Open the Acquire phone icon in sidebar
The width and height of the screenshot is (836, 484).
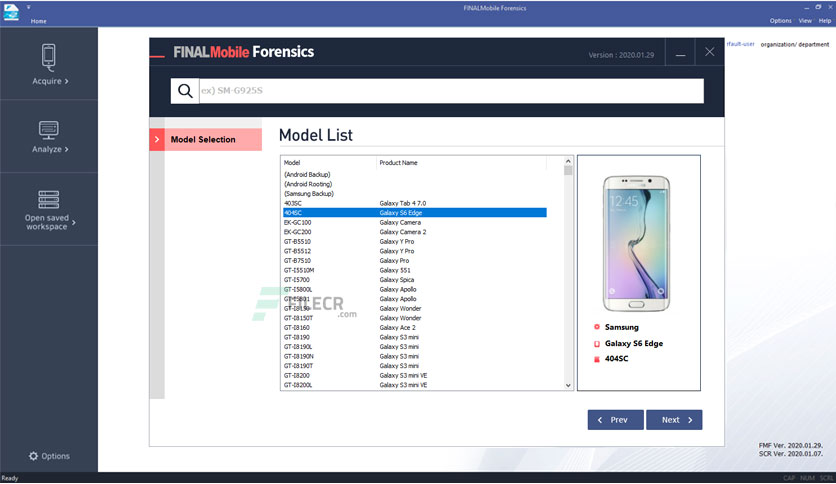coord(49,57)
